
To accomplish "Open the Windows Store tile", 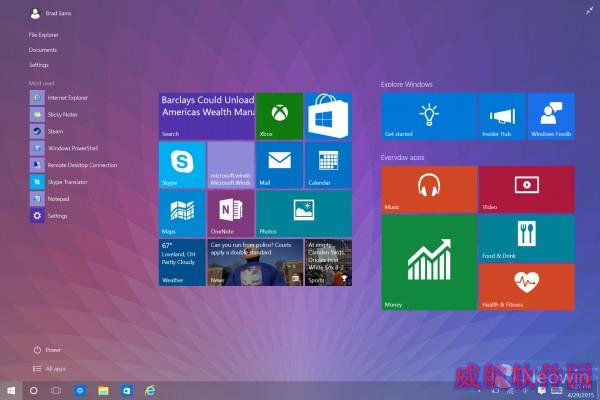I will pyautogui.click(x=328, y=116).
